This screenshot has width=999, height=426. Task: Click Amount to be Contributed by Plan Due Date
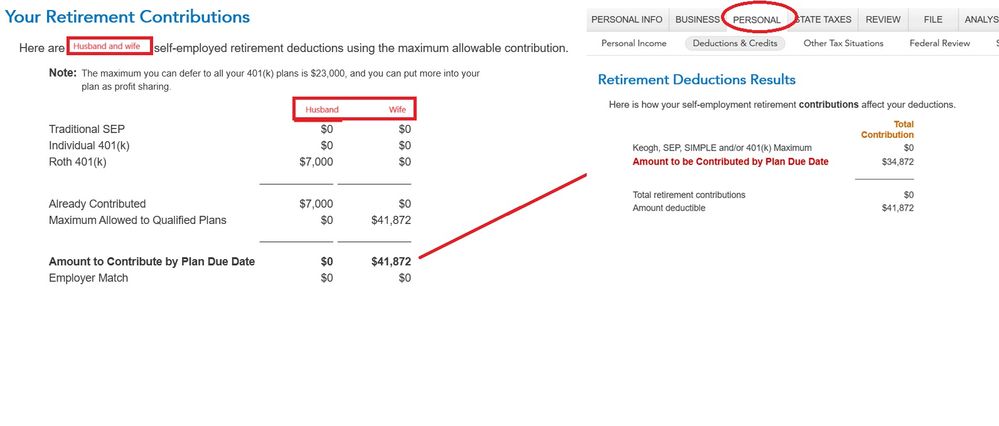[x=731, y=162]
